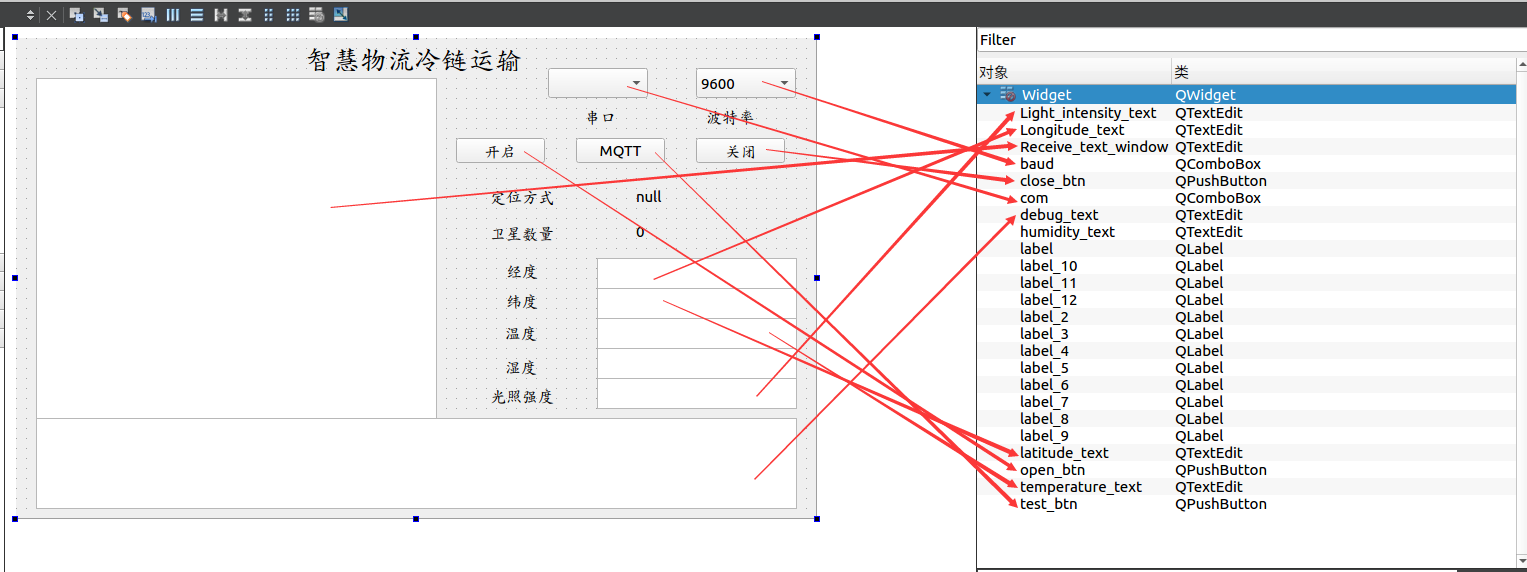The width and height of the screenshot is (1527, 572).
Task: Select baud in object tree
Action: (1036, 163)
